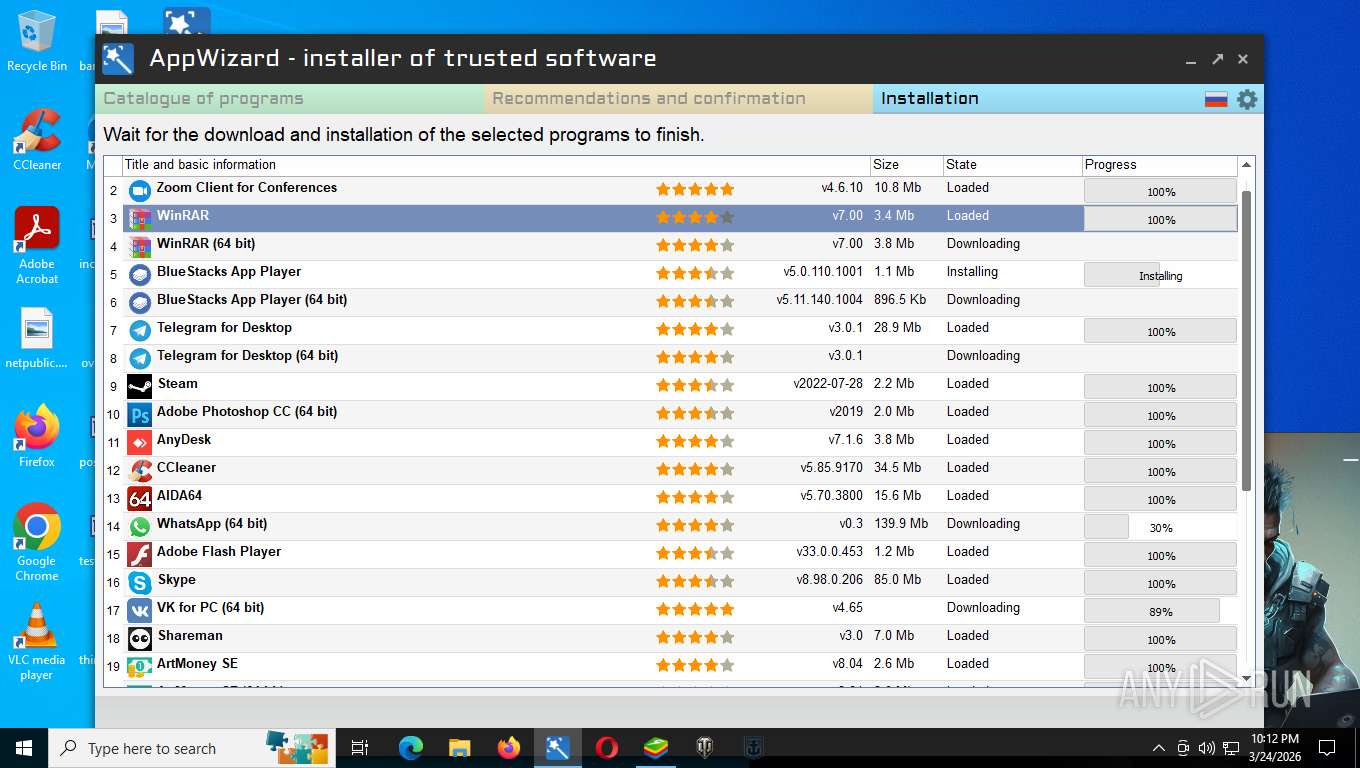
Task: Click the volume icon in system tray
Action: [x=1206, y=747]
